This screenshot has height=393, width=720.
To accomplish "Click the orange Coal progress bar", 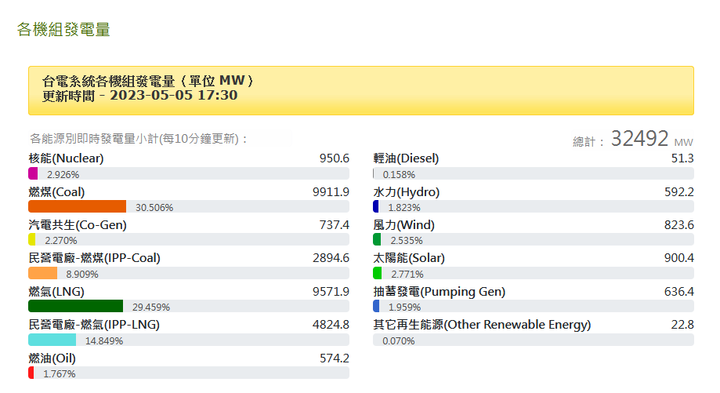I will click(77, 207).
